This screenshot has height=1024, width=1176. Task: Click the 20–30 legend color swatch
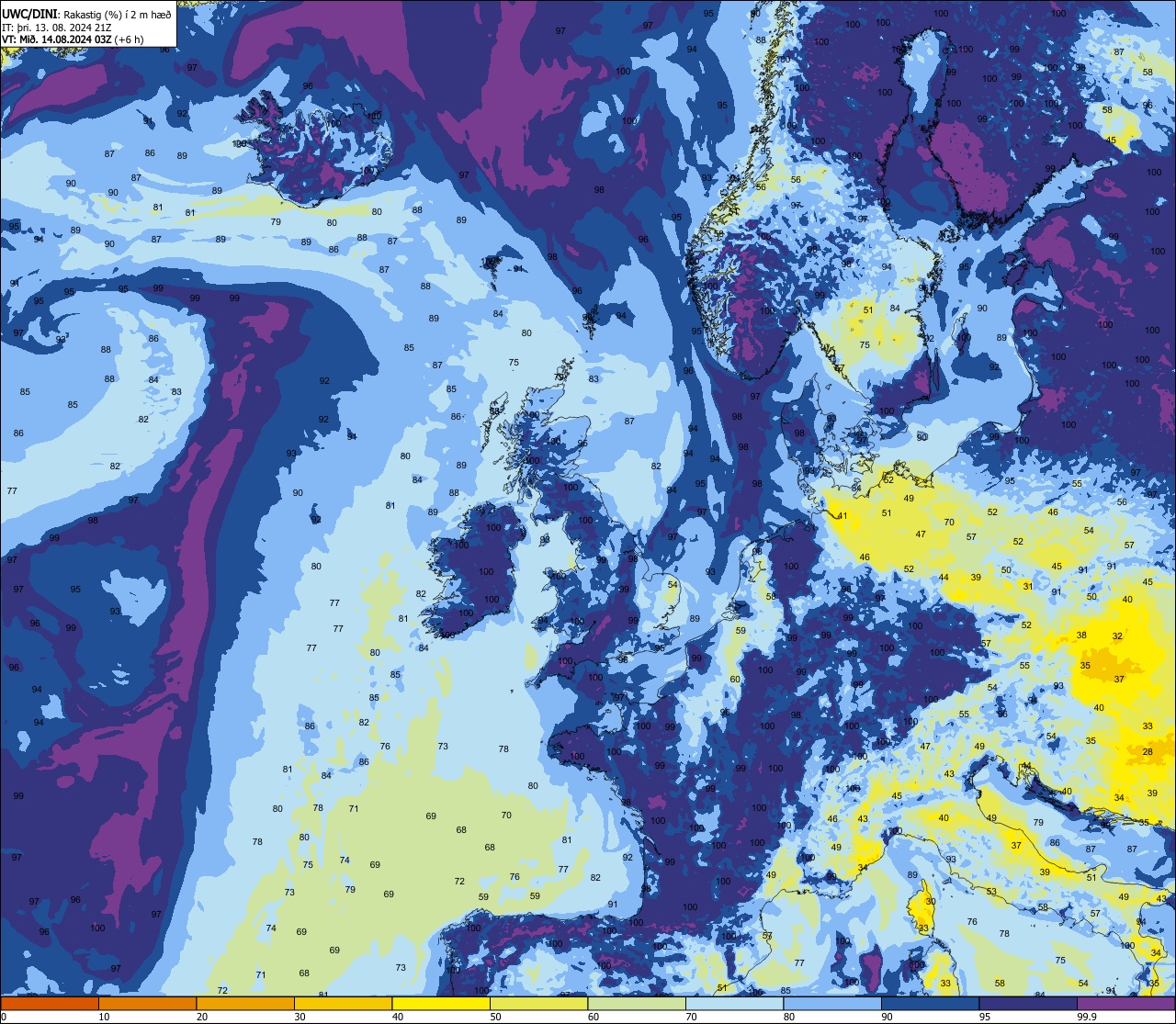click(245, 1003)
